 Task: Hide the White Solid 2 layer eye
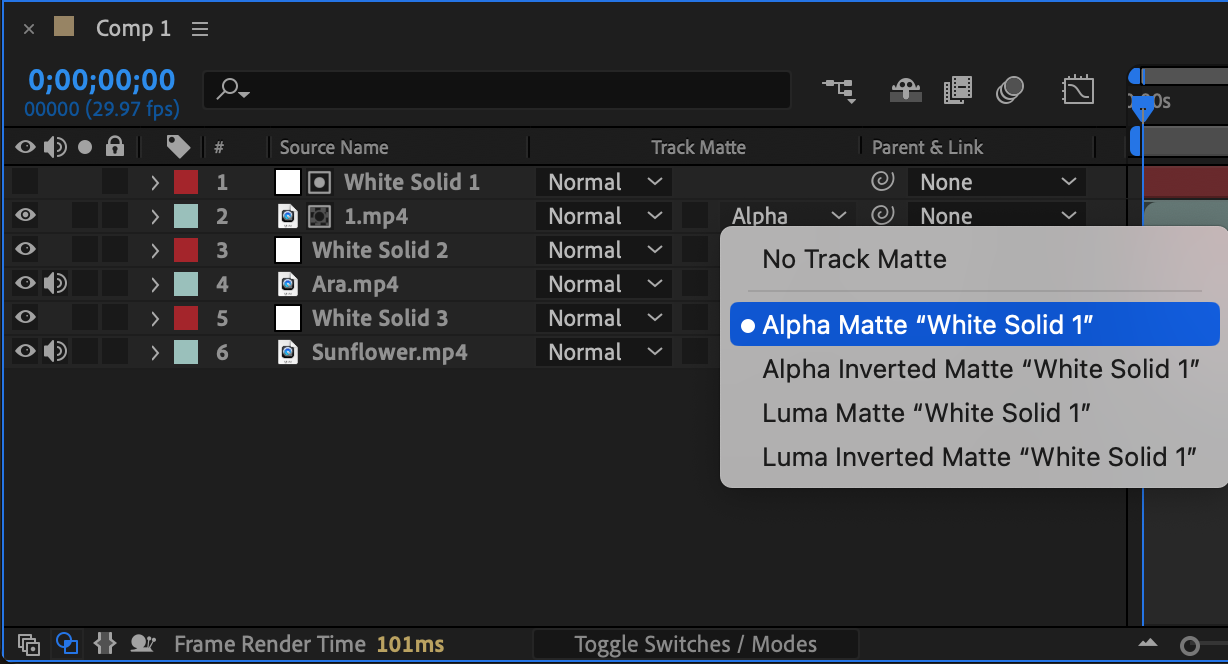click(x=25, y=250)
